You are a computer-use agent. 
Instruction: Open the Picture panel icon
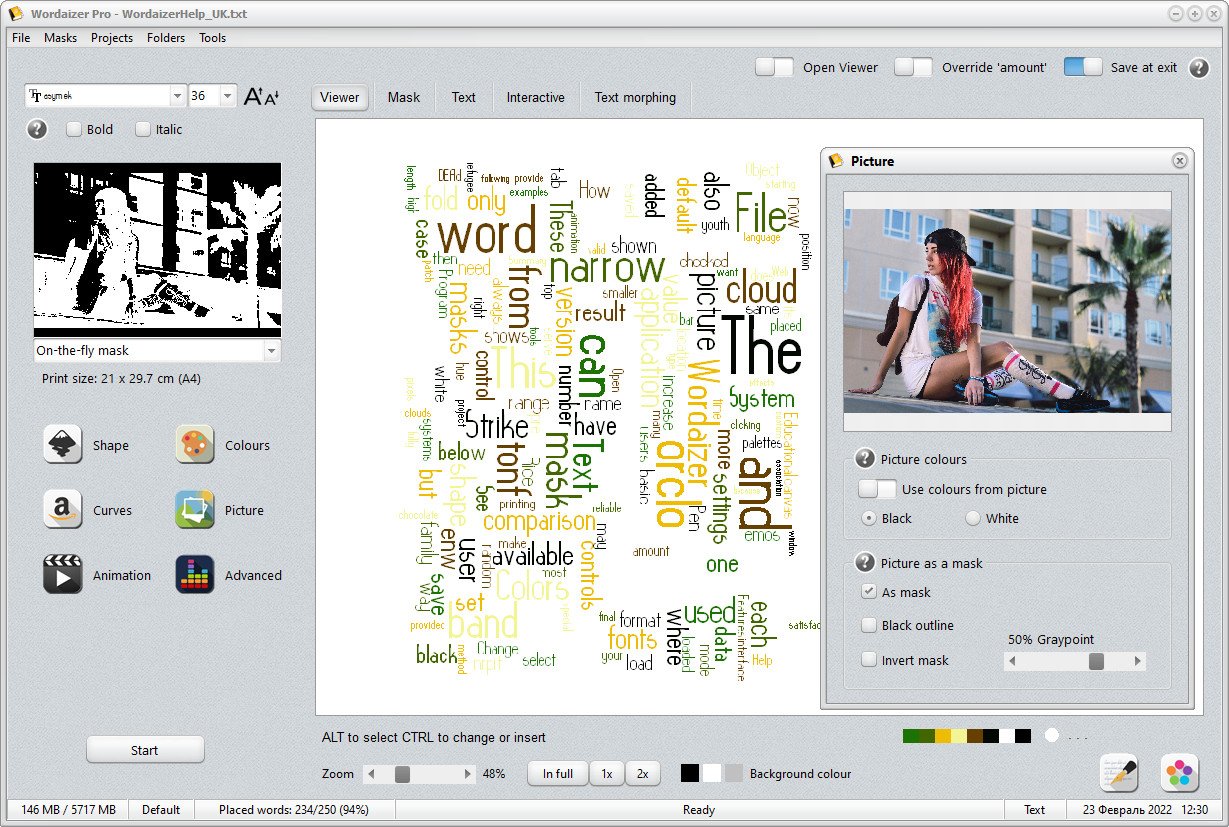click(195, 510)
